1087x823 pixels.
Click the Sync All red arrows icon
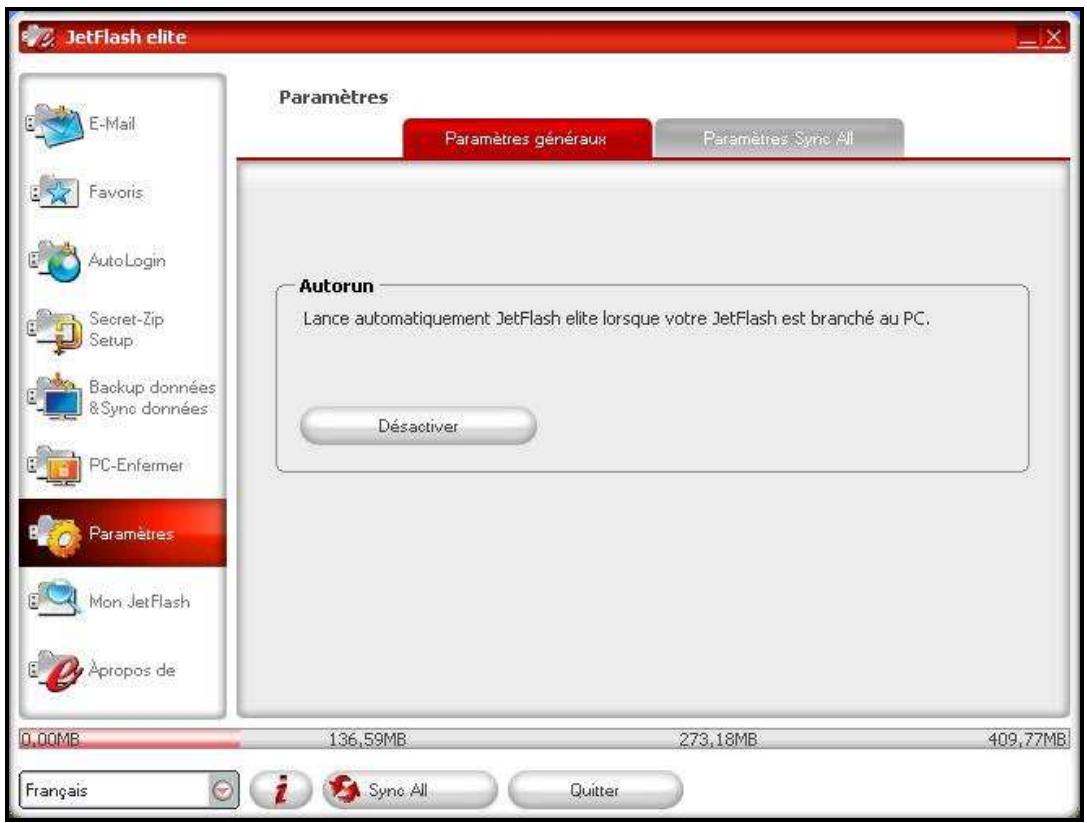(344, 790)
